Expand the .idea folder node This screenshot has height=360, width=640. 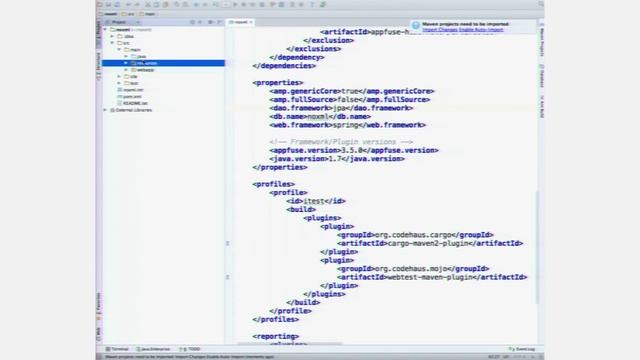click(x=112, y=36)
